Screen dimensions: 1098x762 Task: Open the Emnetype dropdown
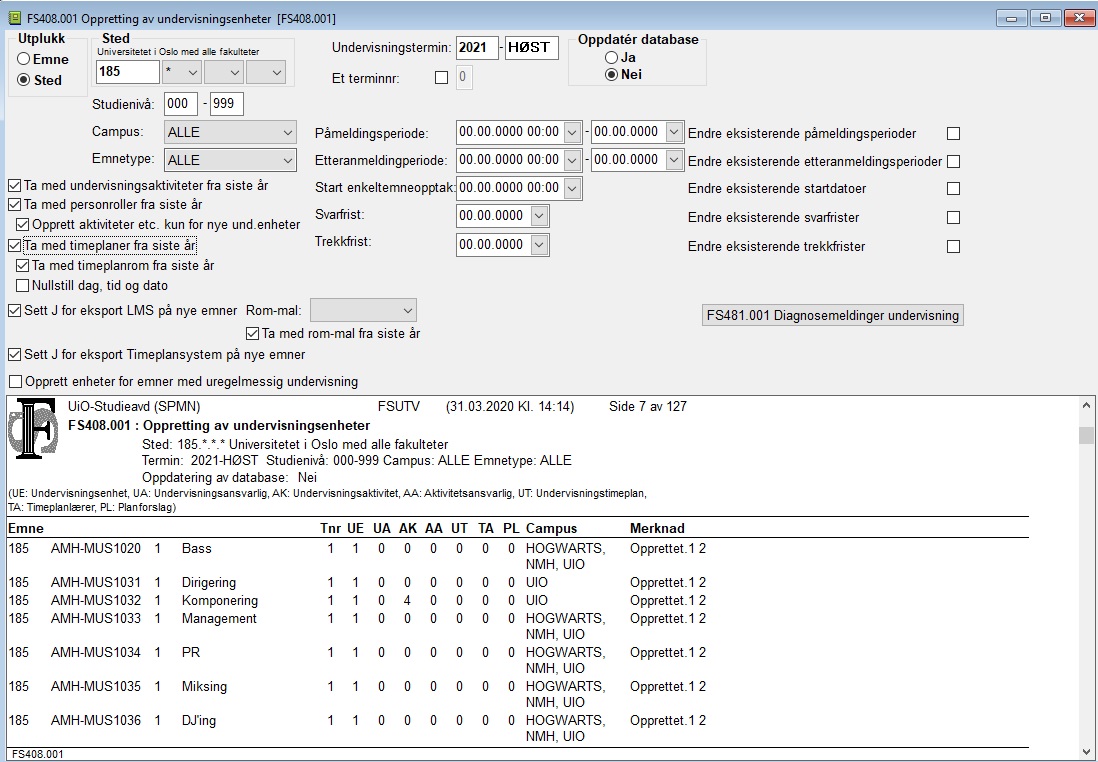tap(230, 160)
